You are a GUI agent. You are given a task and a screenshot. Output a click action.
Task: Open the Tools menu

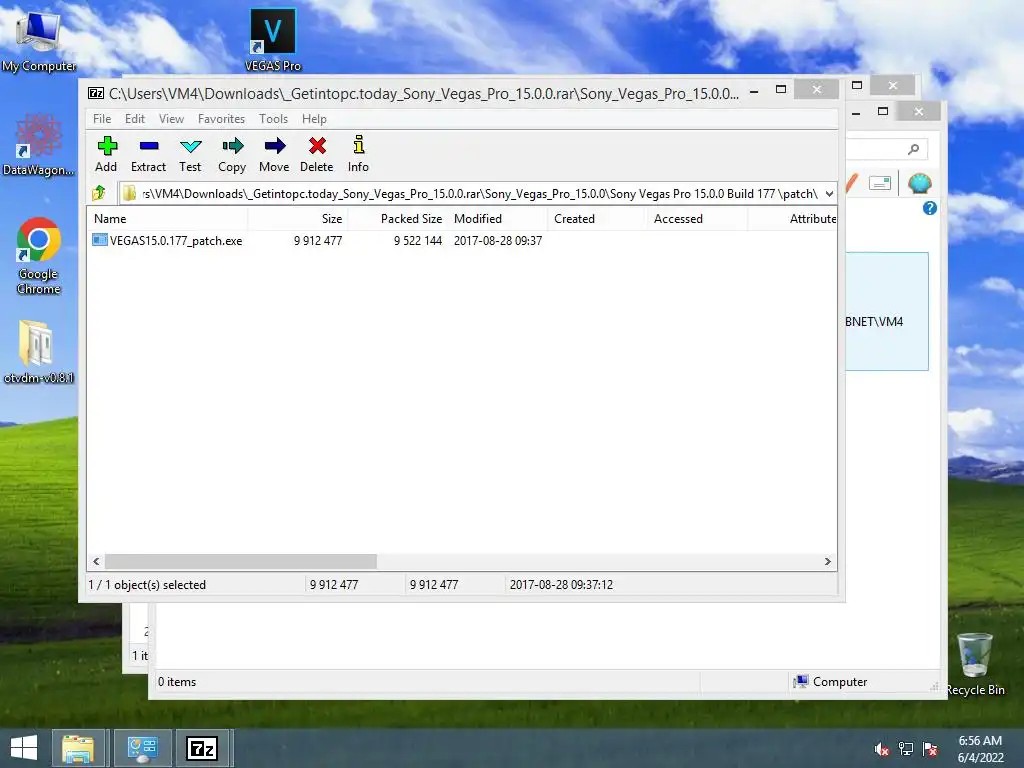[273, 119]
